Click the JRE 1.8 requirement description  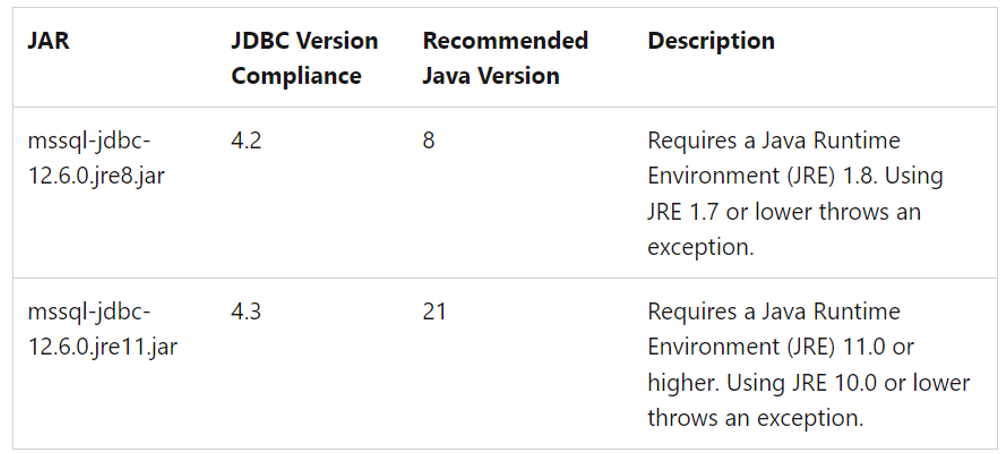795,194
